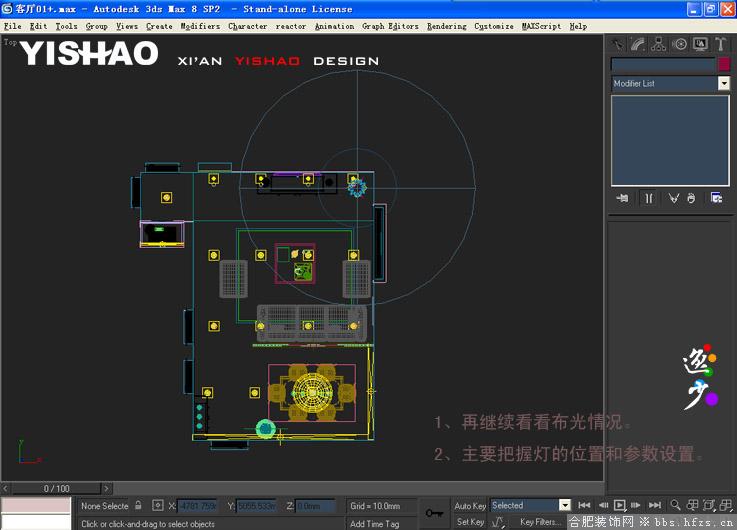Click default in/out tangent icon
This screenshot has width=737, height=530.
click(x=497, y=522)
